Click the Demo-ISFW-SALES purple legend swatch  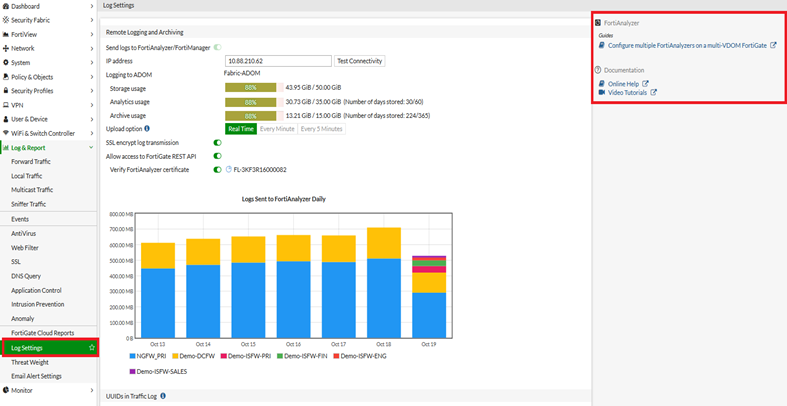point(133,372)
